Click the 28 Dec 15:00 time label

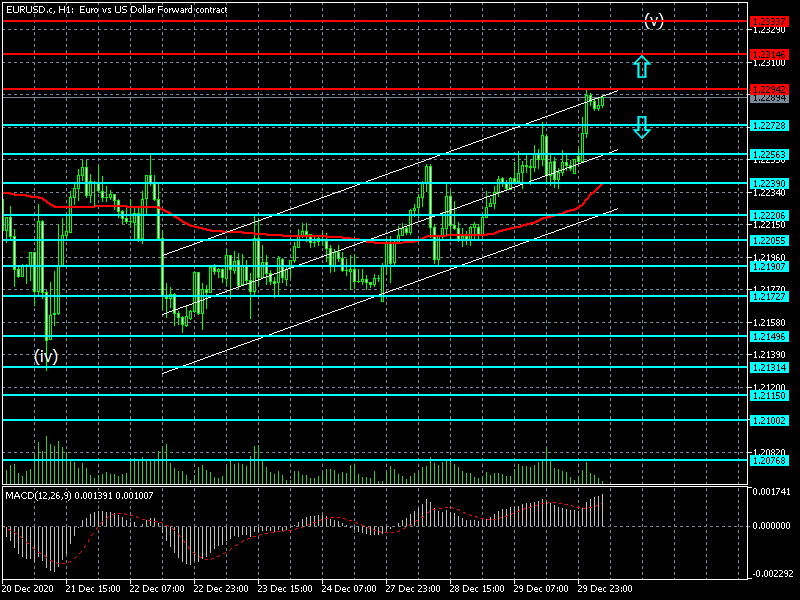475,589
